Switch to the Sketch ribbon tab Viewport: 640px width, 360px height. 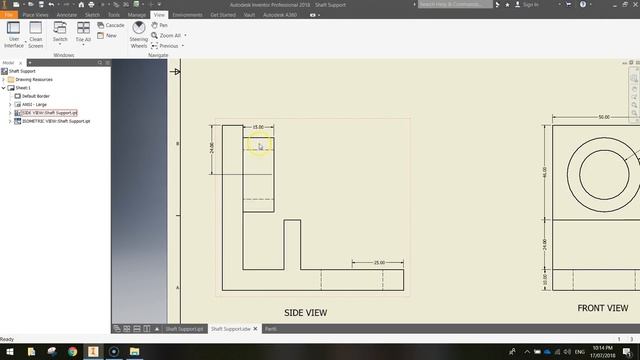click(92, 15)
